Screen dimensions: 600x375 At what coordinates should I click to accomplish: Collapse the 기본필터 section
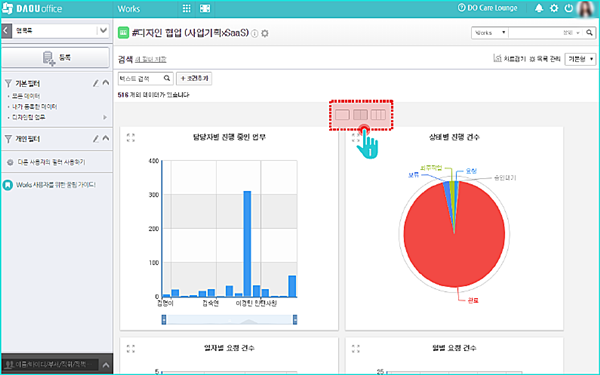[x=106, y=83]
